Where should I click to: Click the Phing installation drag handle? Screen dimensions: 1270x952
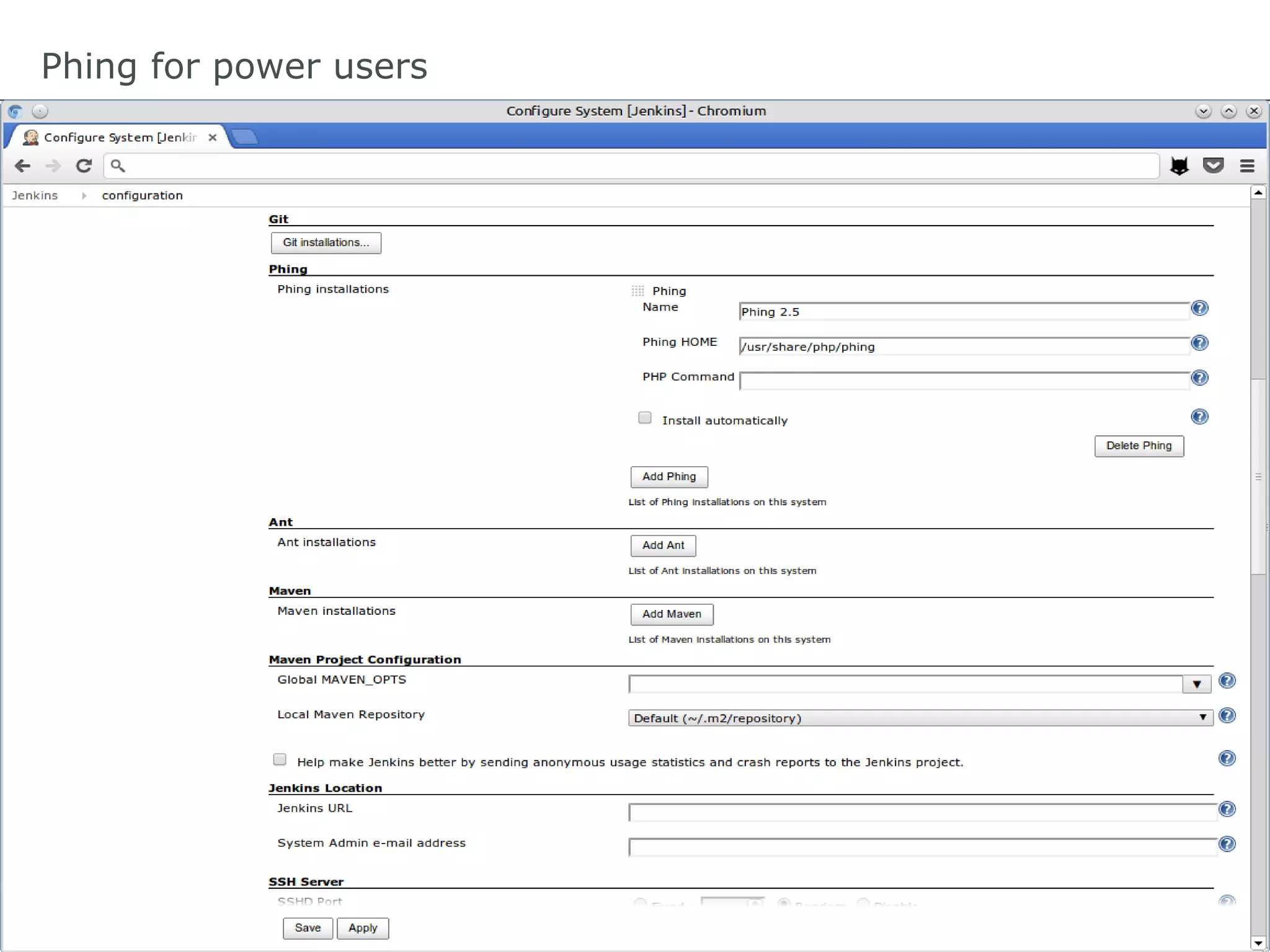(x=637, y=291)
